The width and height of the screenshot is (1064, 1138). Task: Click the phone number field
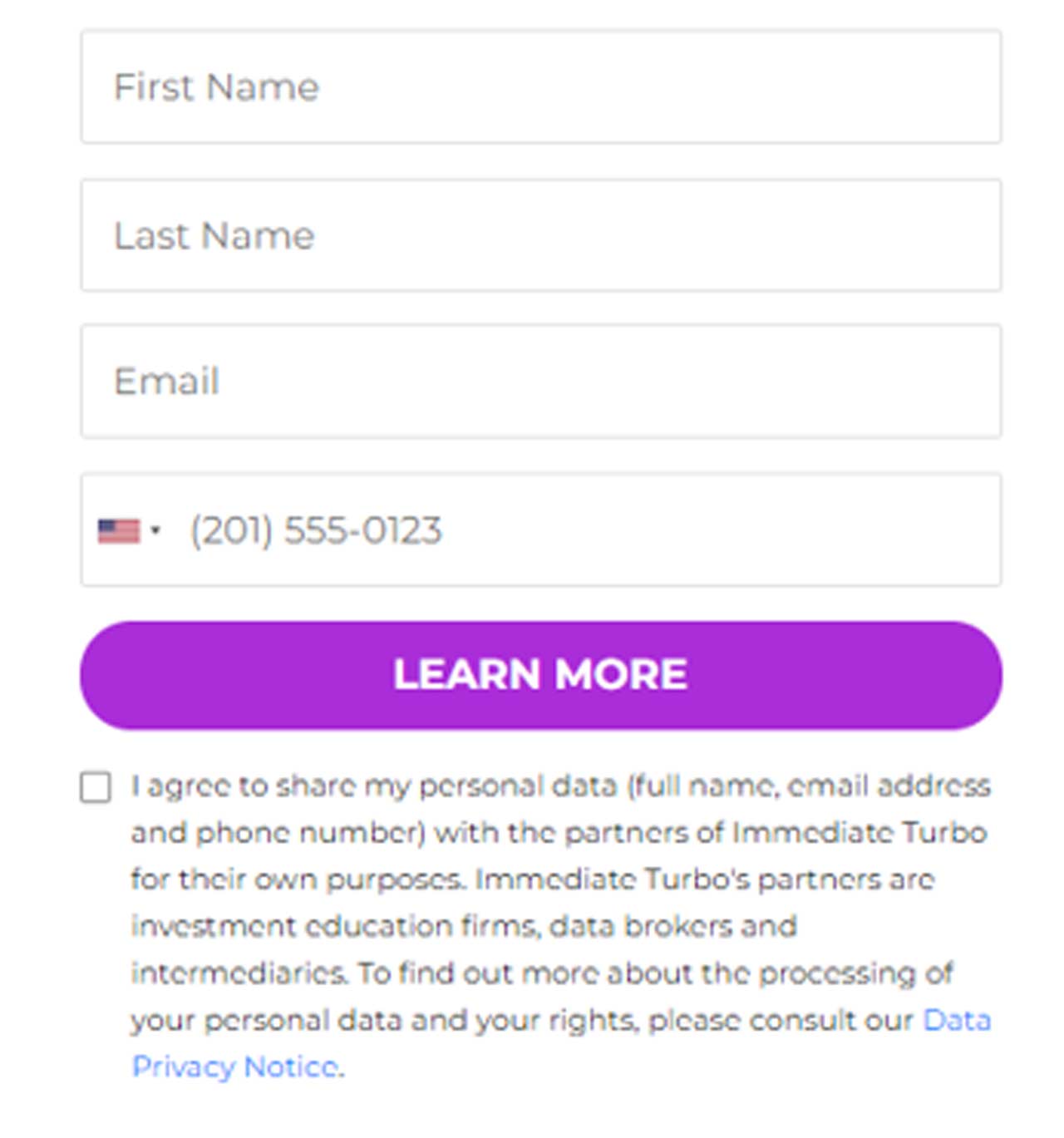(582, 530)
